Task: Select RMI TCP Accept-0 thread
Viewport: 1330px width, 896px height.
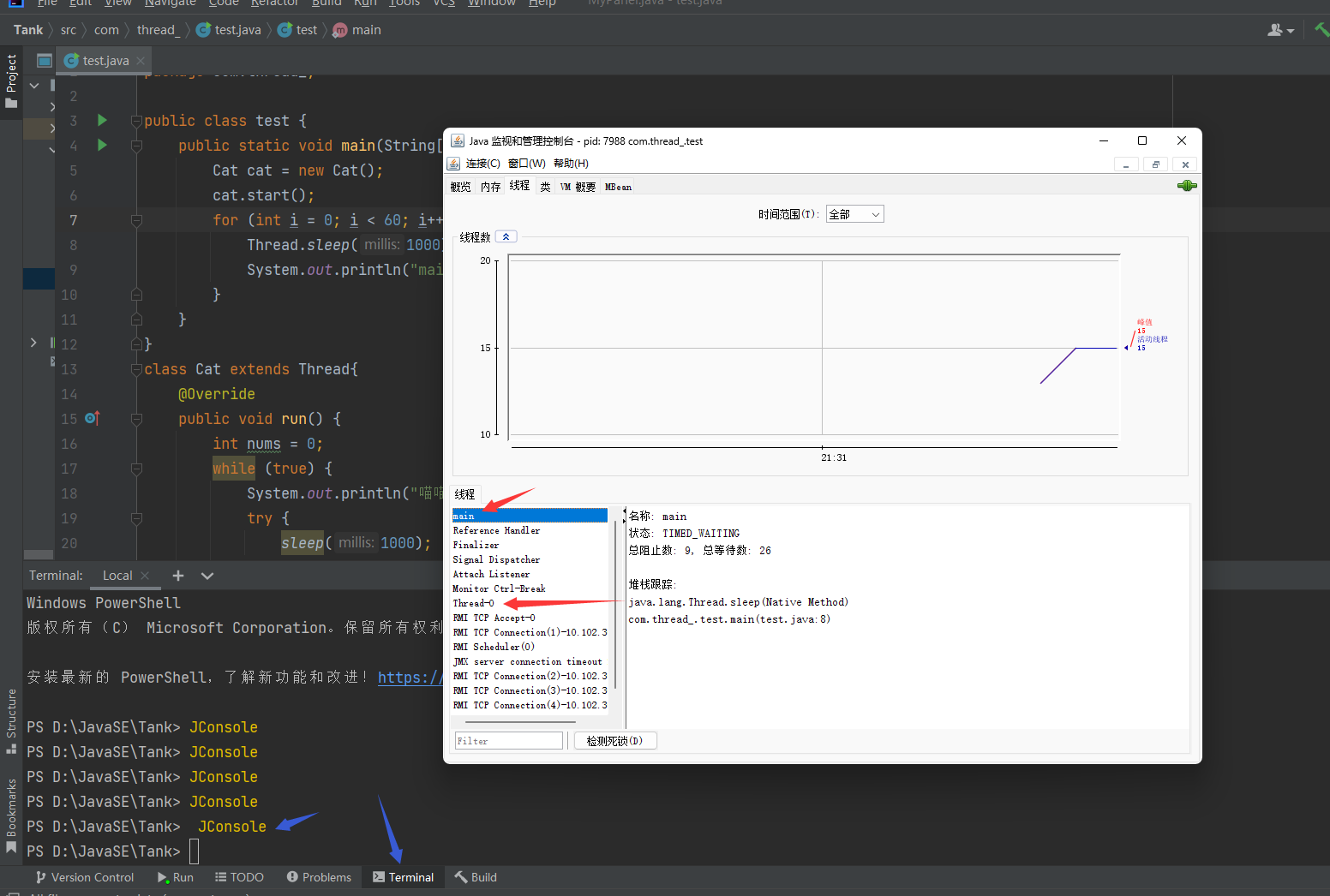Action: (530, 618)
